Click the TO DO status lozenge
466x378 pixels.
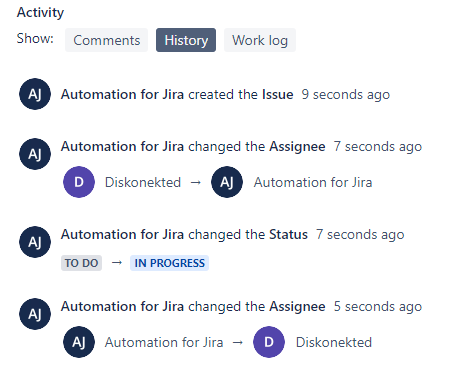pos(81,263)
